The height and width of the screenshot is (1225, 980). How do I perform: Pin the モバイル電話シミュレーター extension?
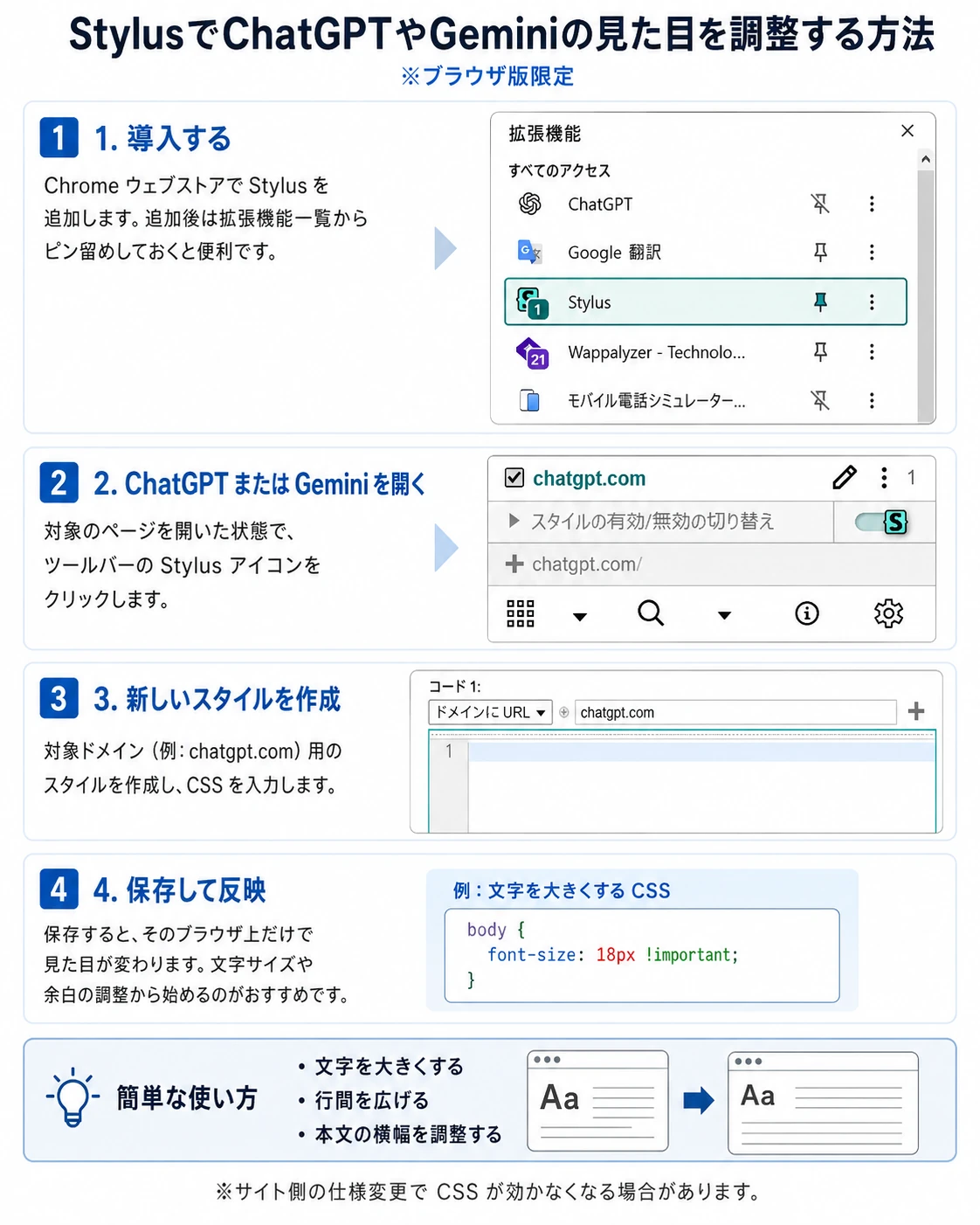(820, 401)
